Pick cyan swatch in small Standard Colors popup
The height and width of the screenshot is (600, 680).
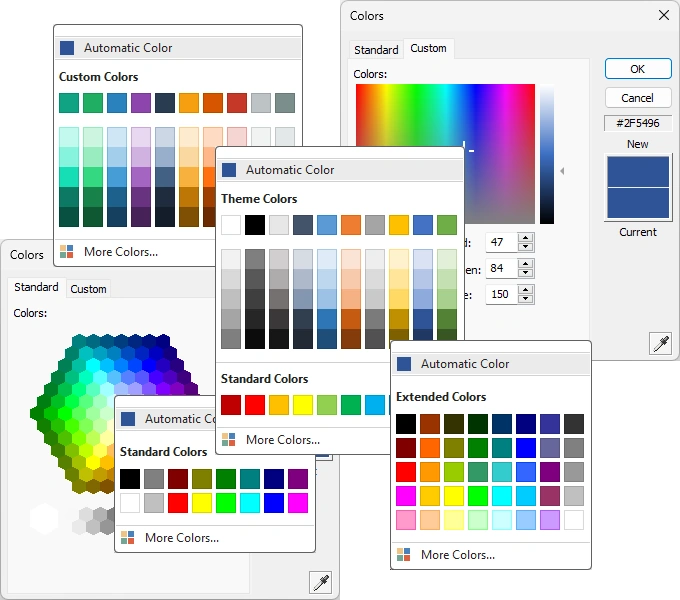(x=250, y=503)
